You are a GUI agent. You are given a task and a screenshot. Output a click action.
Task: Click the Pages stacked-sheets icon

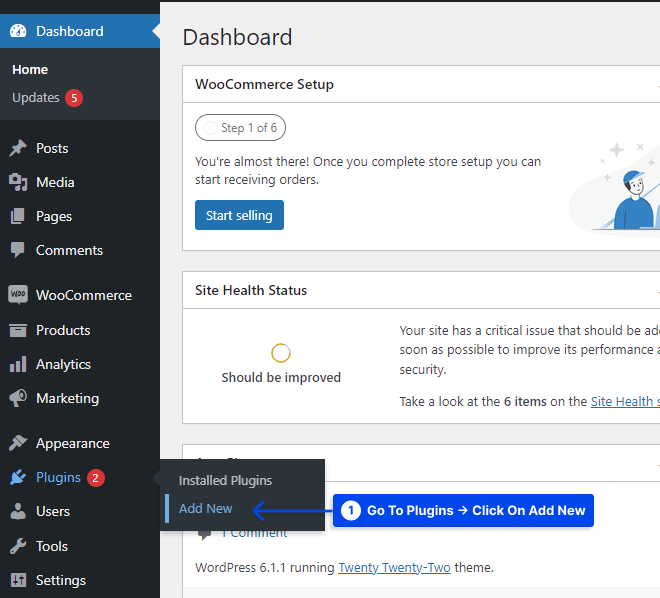[18, 216]
